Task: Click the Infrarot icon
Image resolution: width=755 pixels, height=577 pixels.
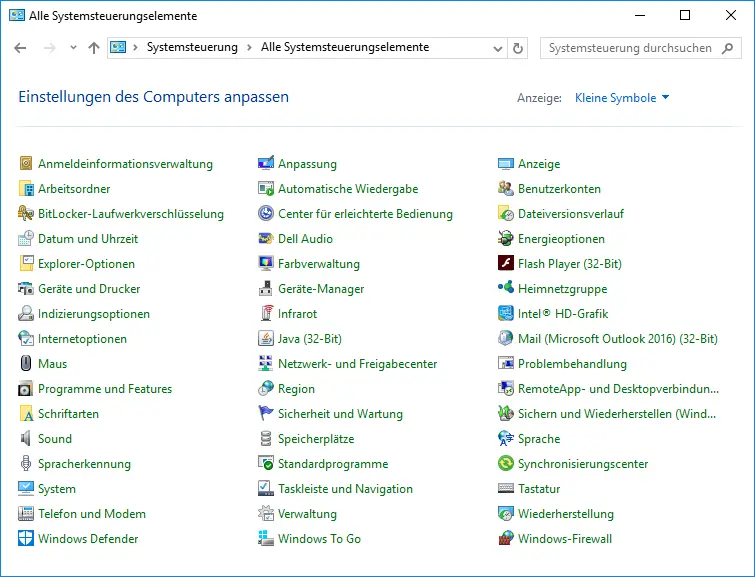Action: coord(266,314)
